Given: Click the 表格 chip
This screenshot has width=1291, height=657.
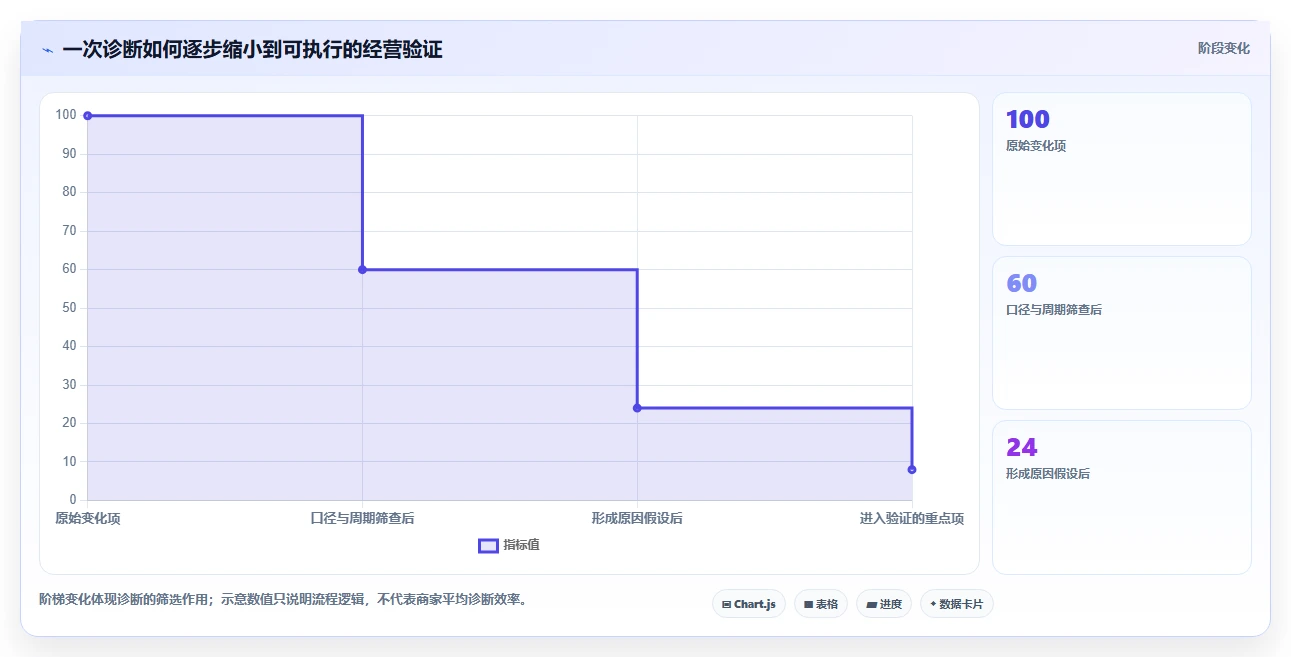Looking at the screenshot, I should tap(821, 604).
